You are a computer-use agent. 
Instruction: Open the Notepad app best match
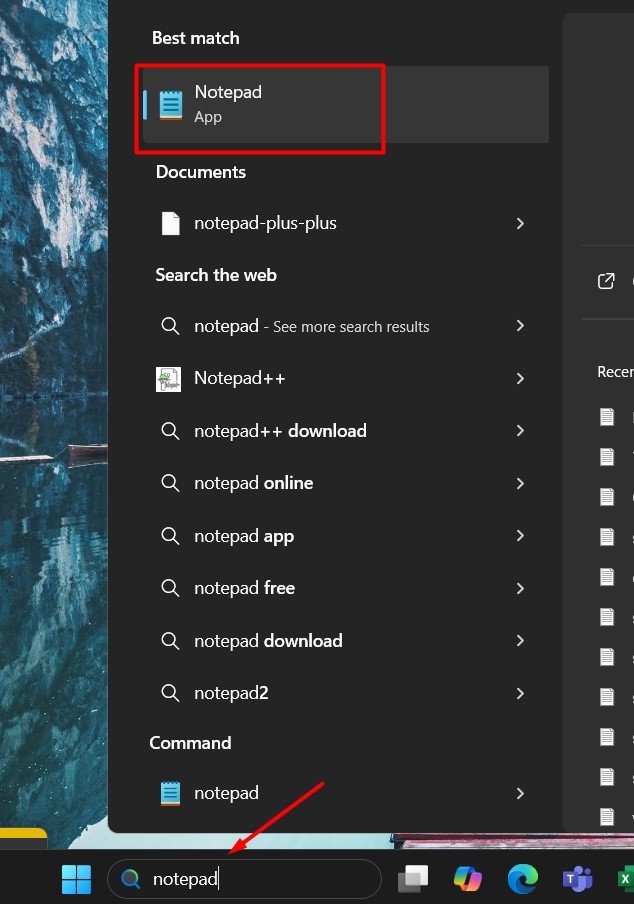(345, 104)
